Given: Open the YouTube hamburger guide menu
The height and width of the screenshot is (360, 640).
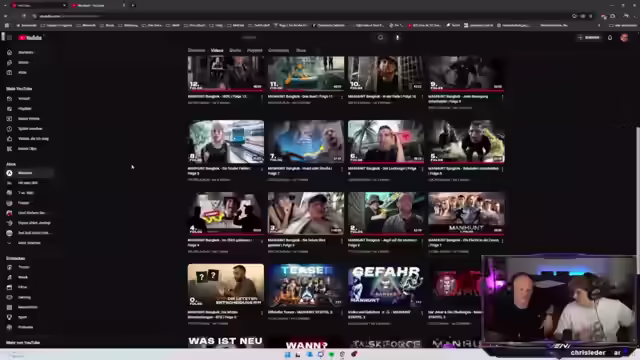Looking at the screenshot, I should (x=9, y=38).
